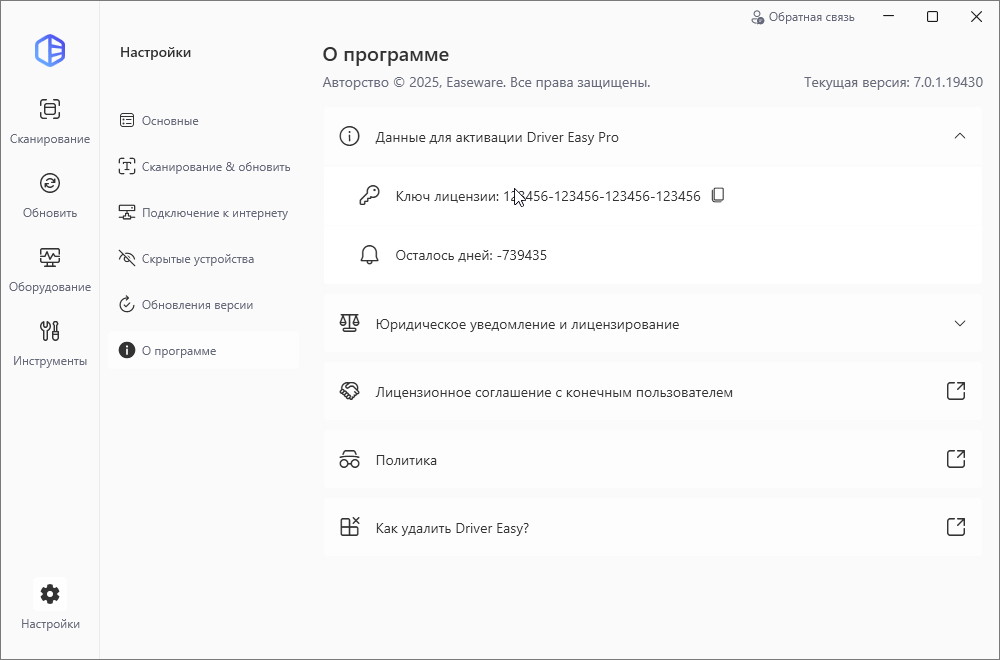Click the Настройки gear icon
This screenshot has width=1000, height=660.
click(x=50, y=594)
